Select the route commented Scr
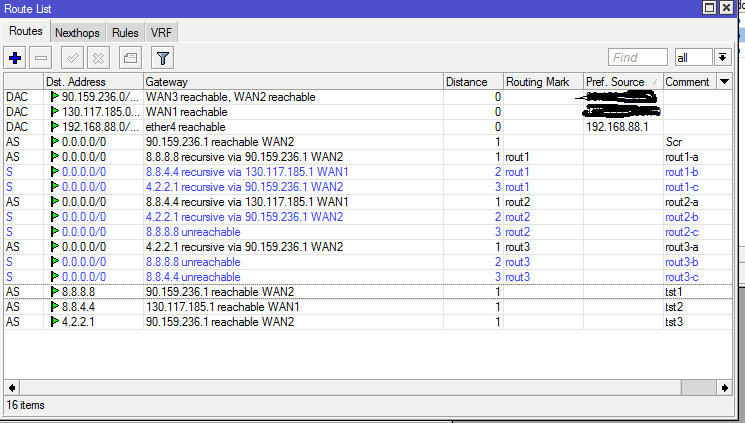 pyautogui.click(x=368, y=142)
